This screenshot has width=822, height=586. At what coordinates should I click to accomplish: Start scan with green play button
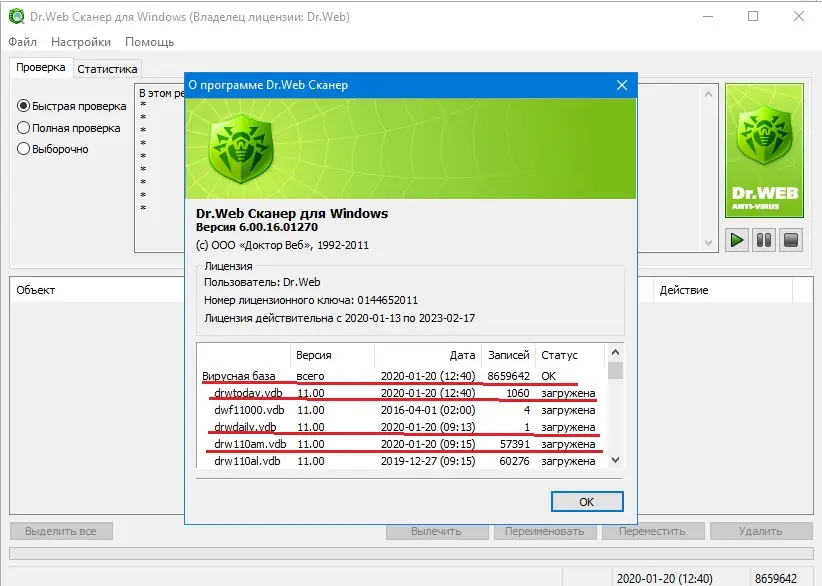click(737, 241)
